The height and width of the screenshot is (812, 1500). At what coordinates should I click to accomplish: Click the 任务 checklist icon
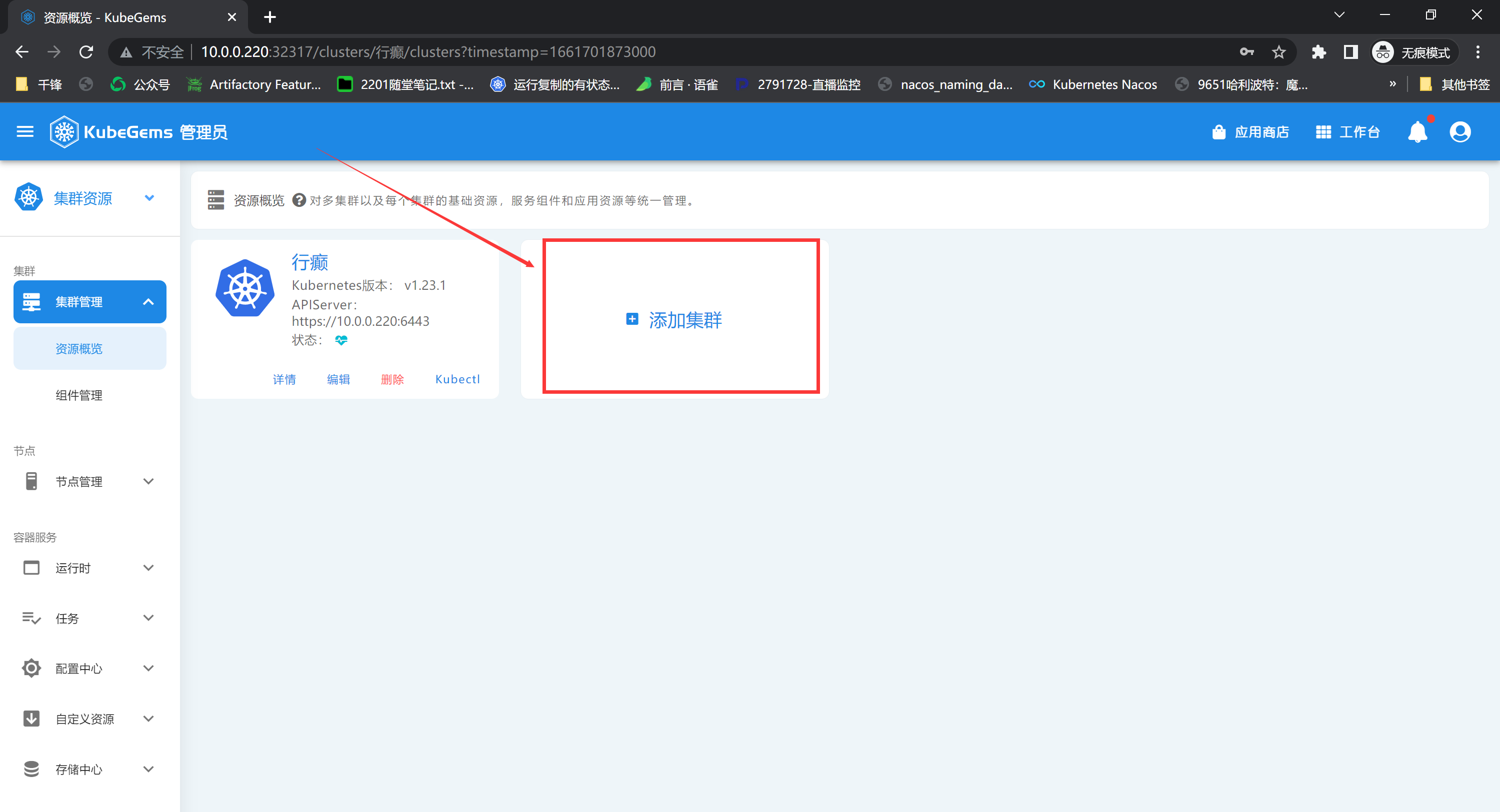coord(31,618)
